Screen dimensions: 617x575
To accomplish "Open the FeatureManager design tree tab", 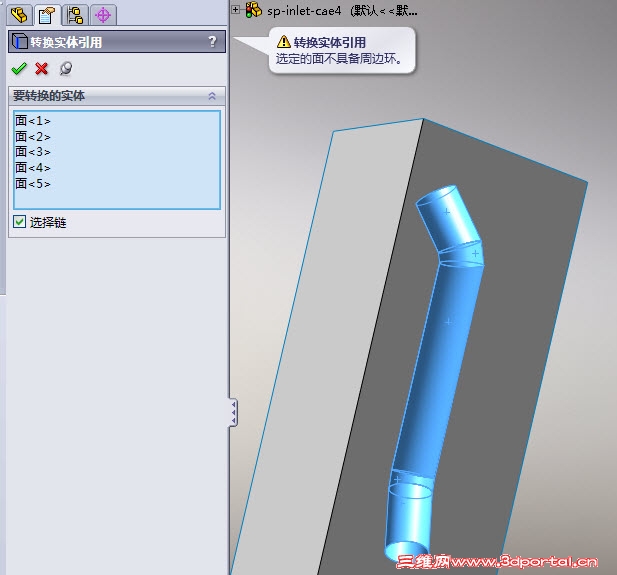I will [19, 15].
